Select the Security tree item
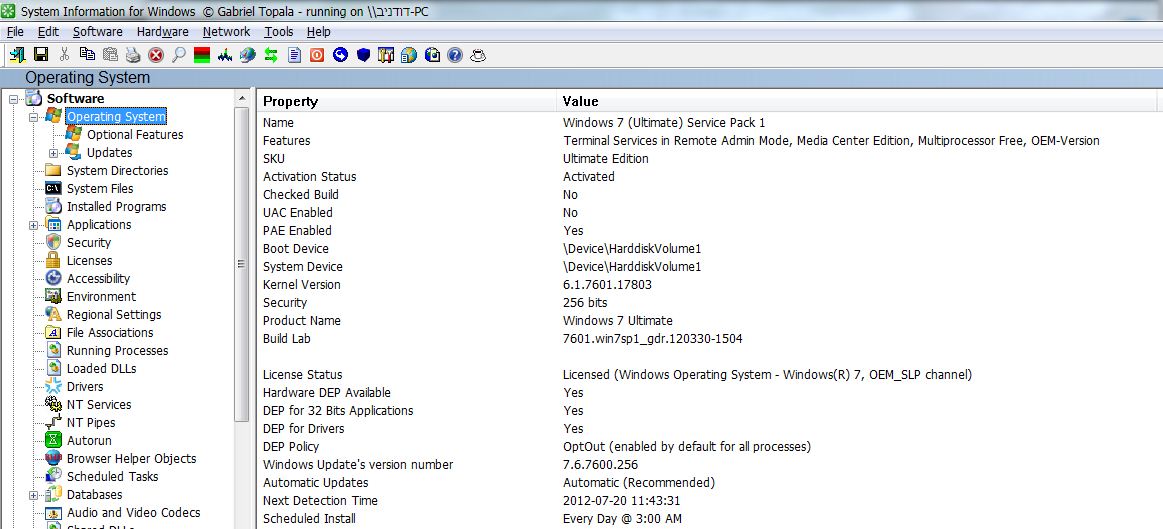Screen dimensions: 1163x529 89,243
